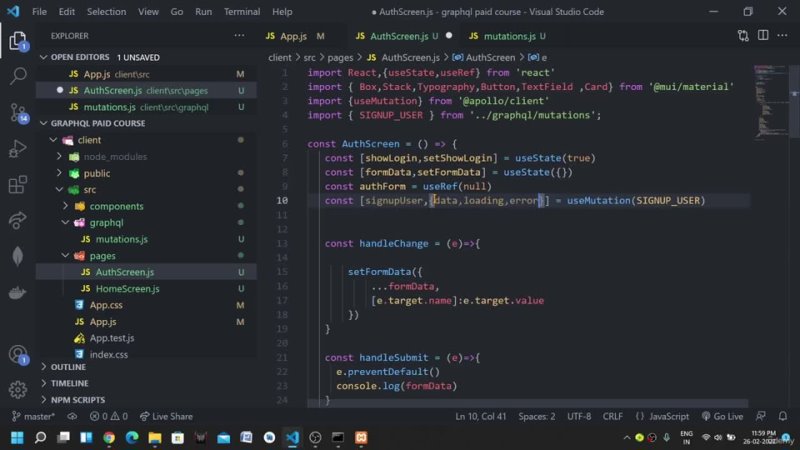Collapse the graphql folder
Screen dimensions: 800x450
pyautogui.click(x=65, y=222)
